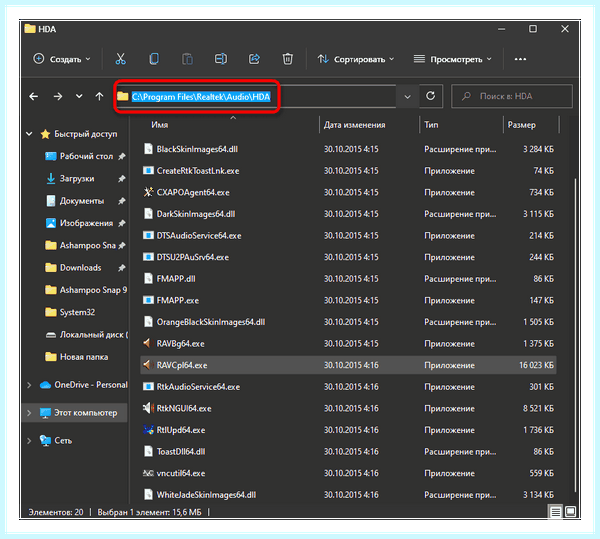Expand the Сеть tree node
Image resolution: width=600 pixels, height=539 pixels.
pos(29,441)
